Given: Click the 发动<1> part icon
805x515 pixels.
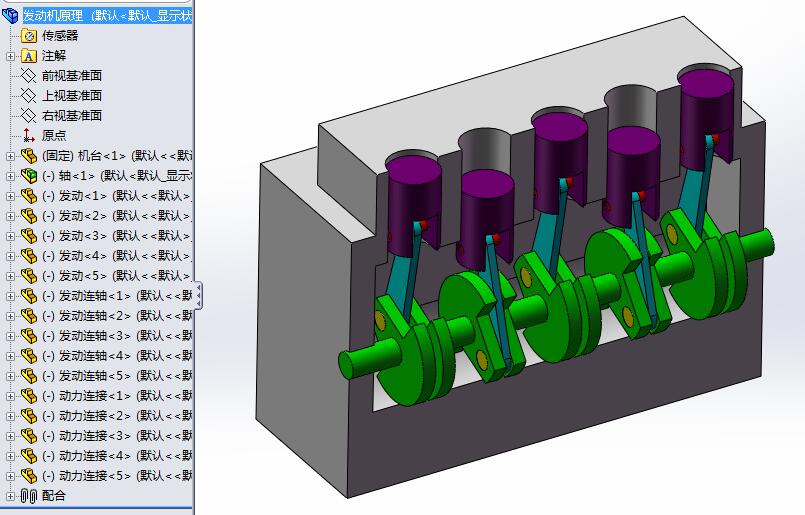Looking at the screenshot, I should coord(29,196).
